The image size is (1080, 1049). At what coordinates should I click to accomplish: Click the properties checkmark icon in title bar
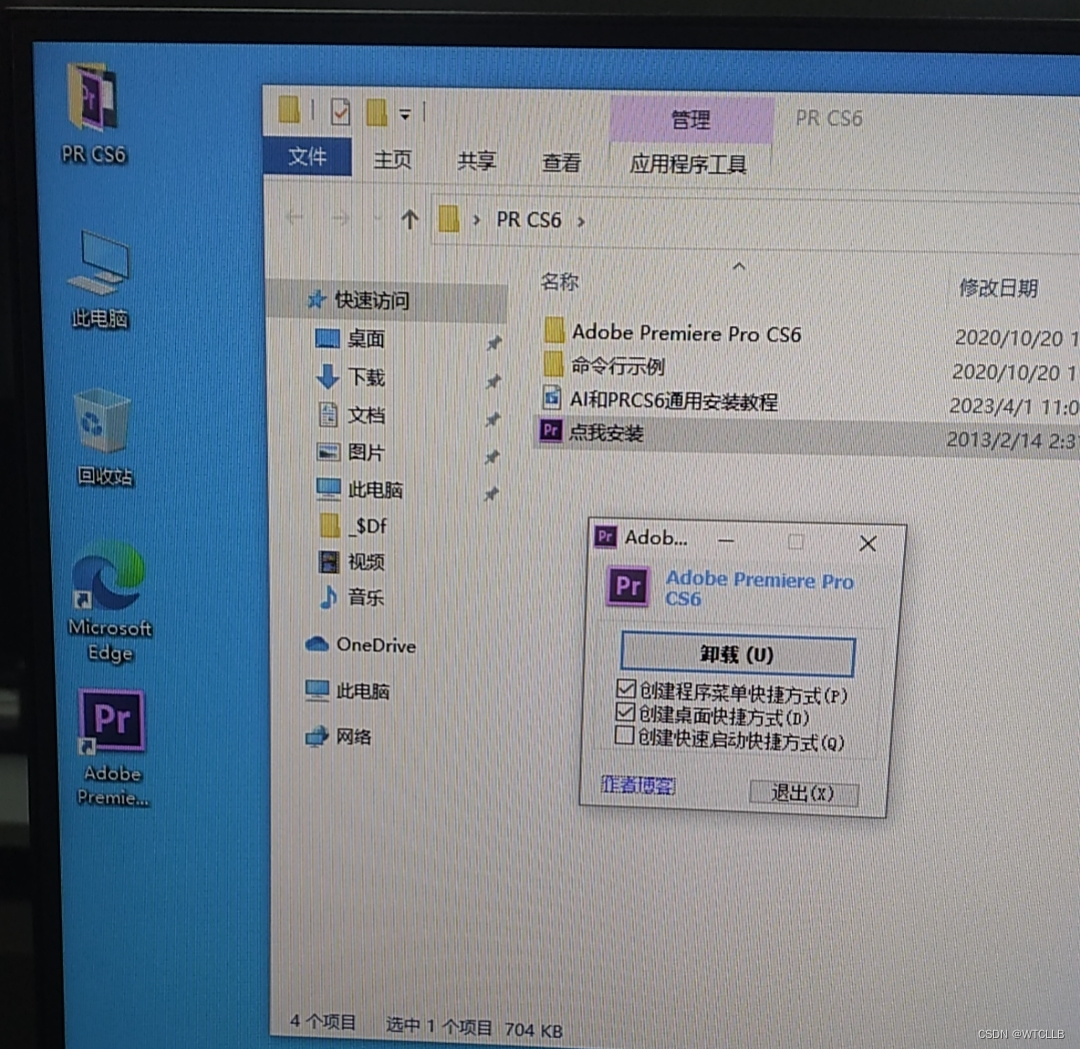340,112
